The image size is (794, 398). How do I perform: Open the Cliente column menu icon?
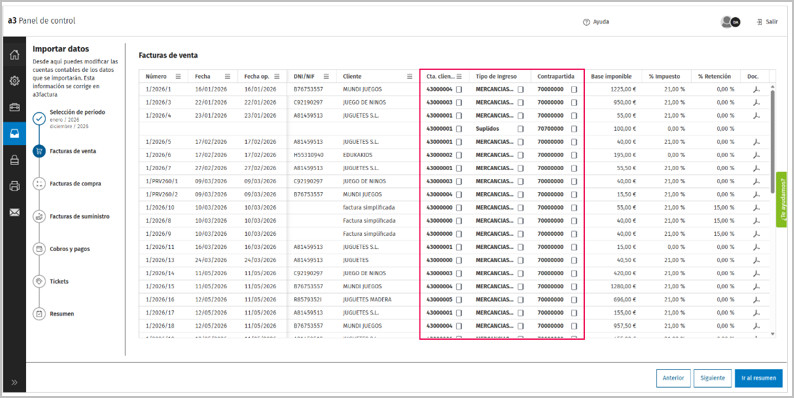(x=409, y=76)
